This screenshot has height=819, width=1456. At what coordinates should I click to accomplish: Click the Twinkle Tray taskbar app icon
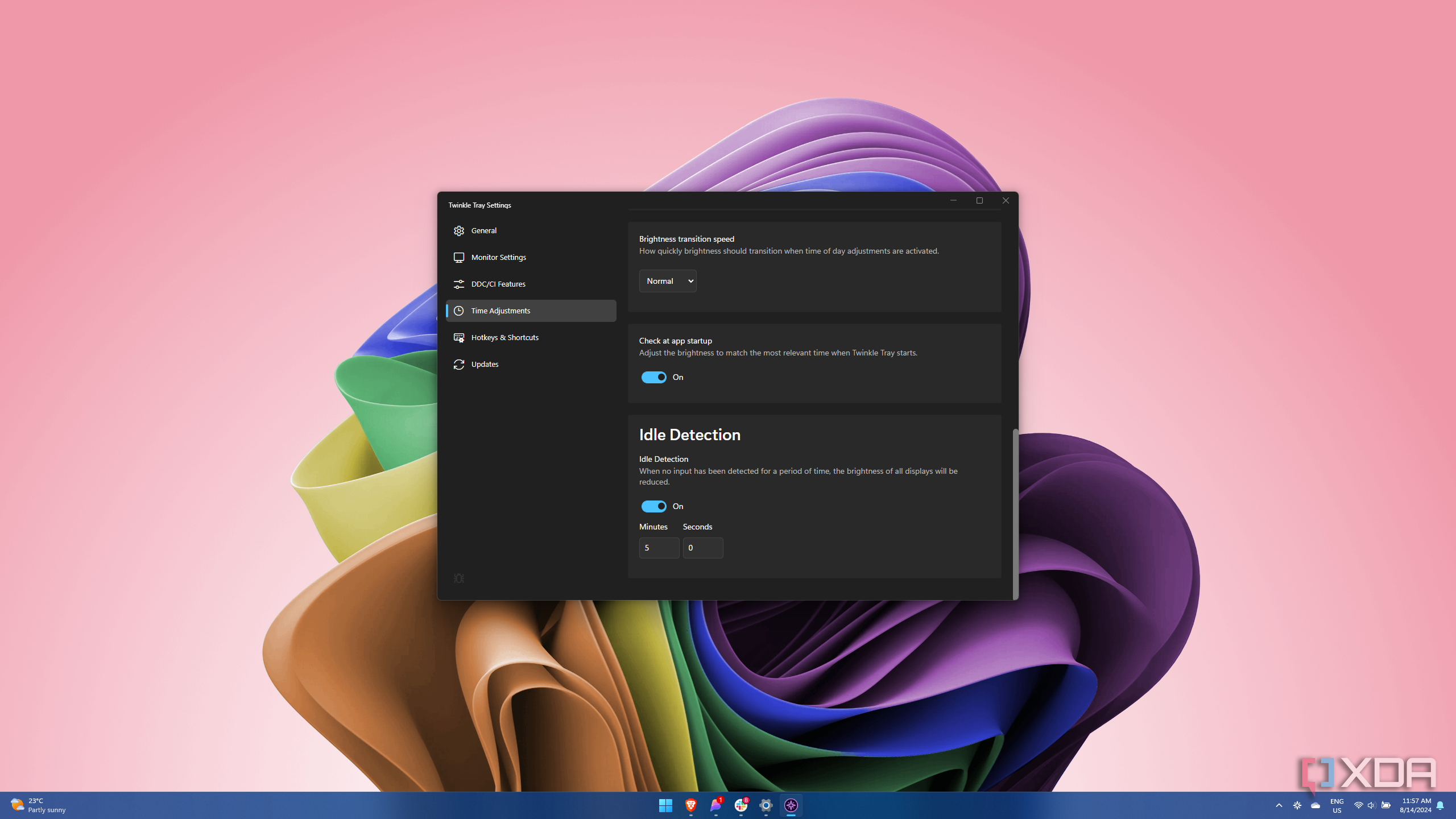[791, 805]
